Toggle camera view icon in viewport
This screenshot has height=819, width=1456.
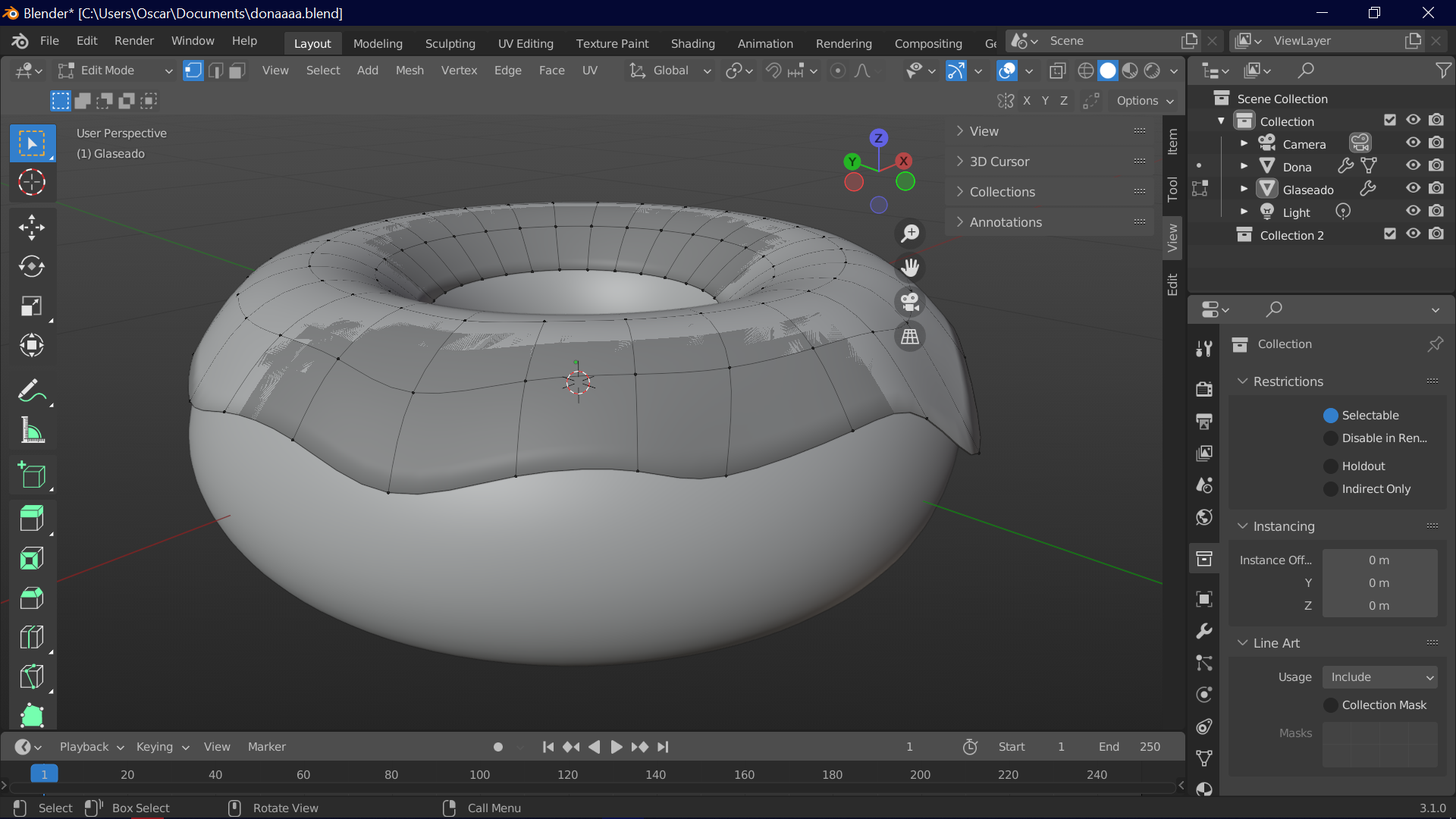910,302
